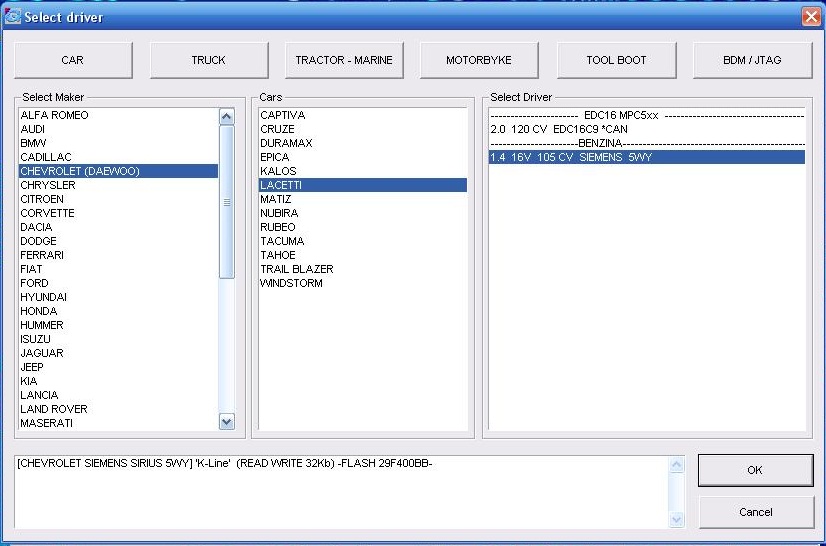
Task: Switch to the MOTORBYKE category
Action: tap(479, 60)
